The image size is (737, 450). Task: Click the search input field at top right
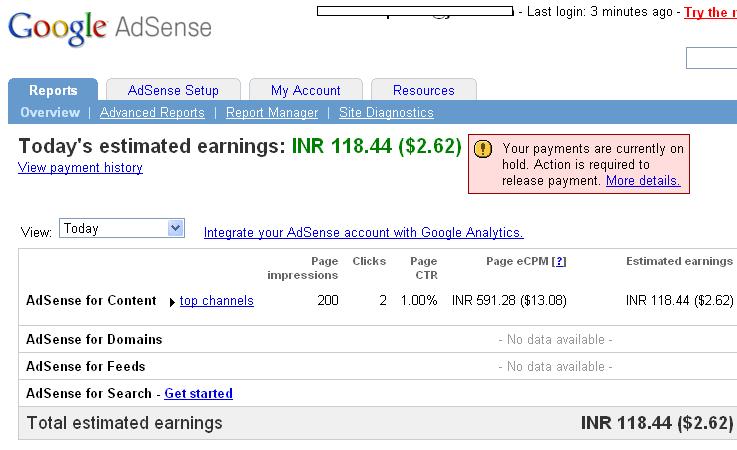(x=712, y=59)
